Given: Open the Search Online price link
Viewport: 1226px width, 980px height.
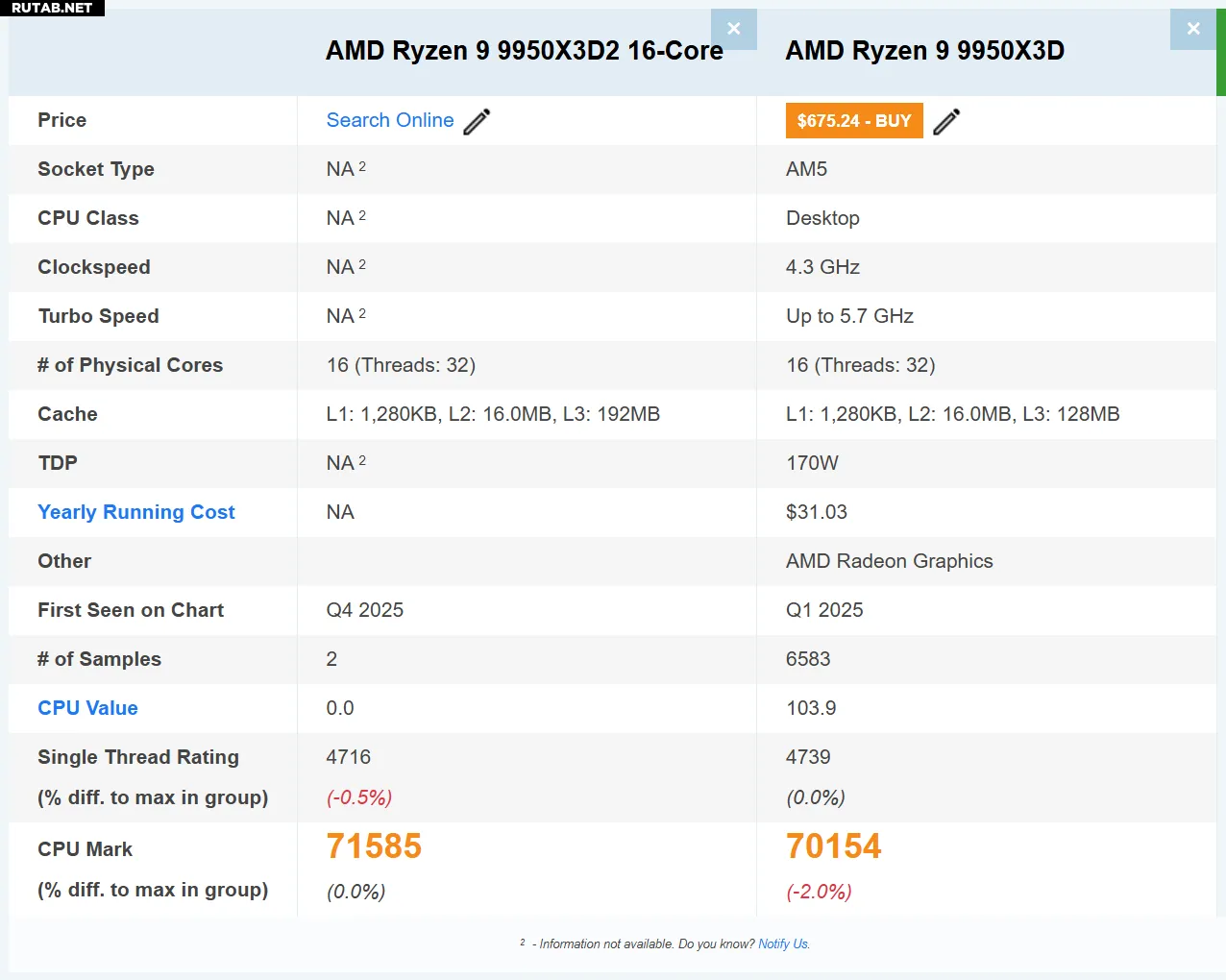Looking at the screenshot, I should click(x=389, y=120).
